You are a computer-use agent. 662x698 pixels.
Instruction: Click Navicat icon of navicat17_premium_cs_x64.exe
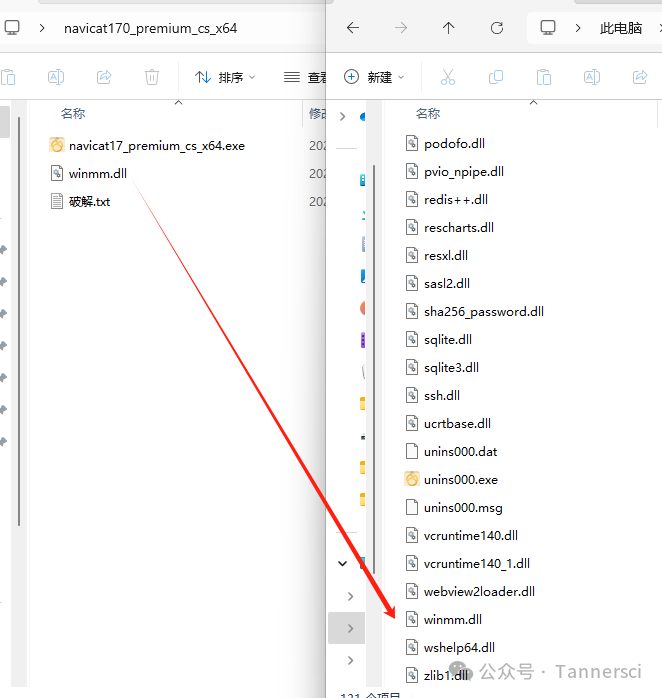pyautogui.click(x=57, y=145)
